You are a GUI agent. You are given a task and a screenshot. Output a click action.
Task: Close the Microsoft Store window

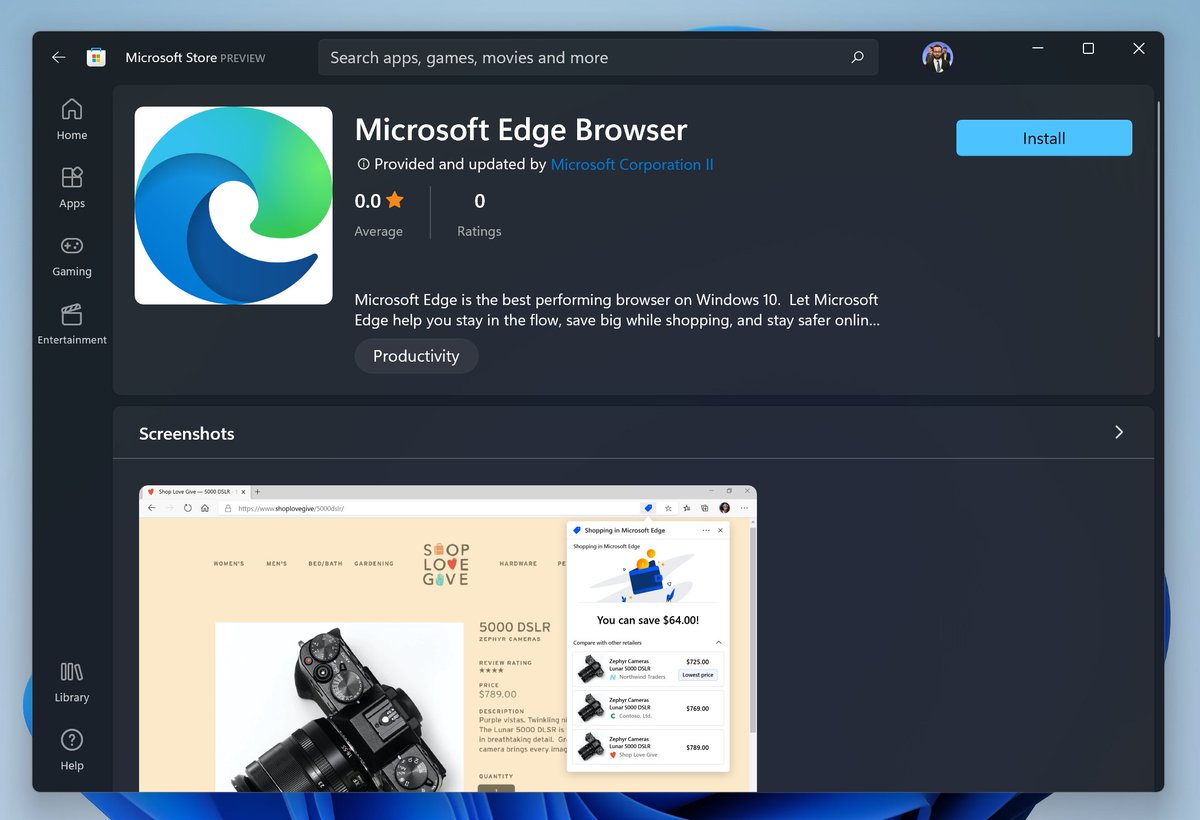[x=1139, y=48]
